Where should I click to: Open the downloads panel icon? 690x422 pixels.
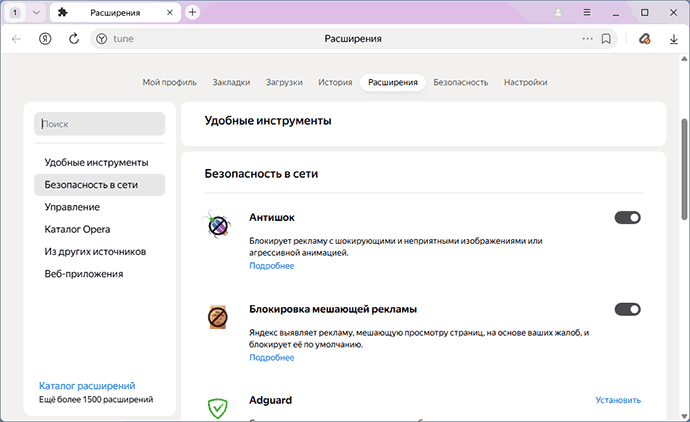pyautogui.click(x=674, y=39)
